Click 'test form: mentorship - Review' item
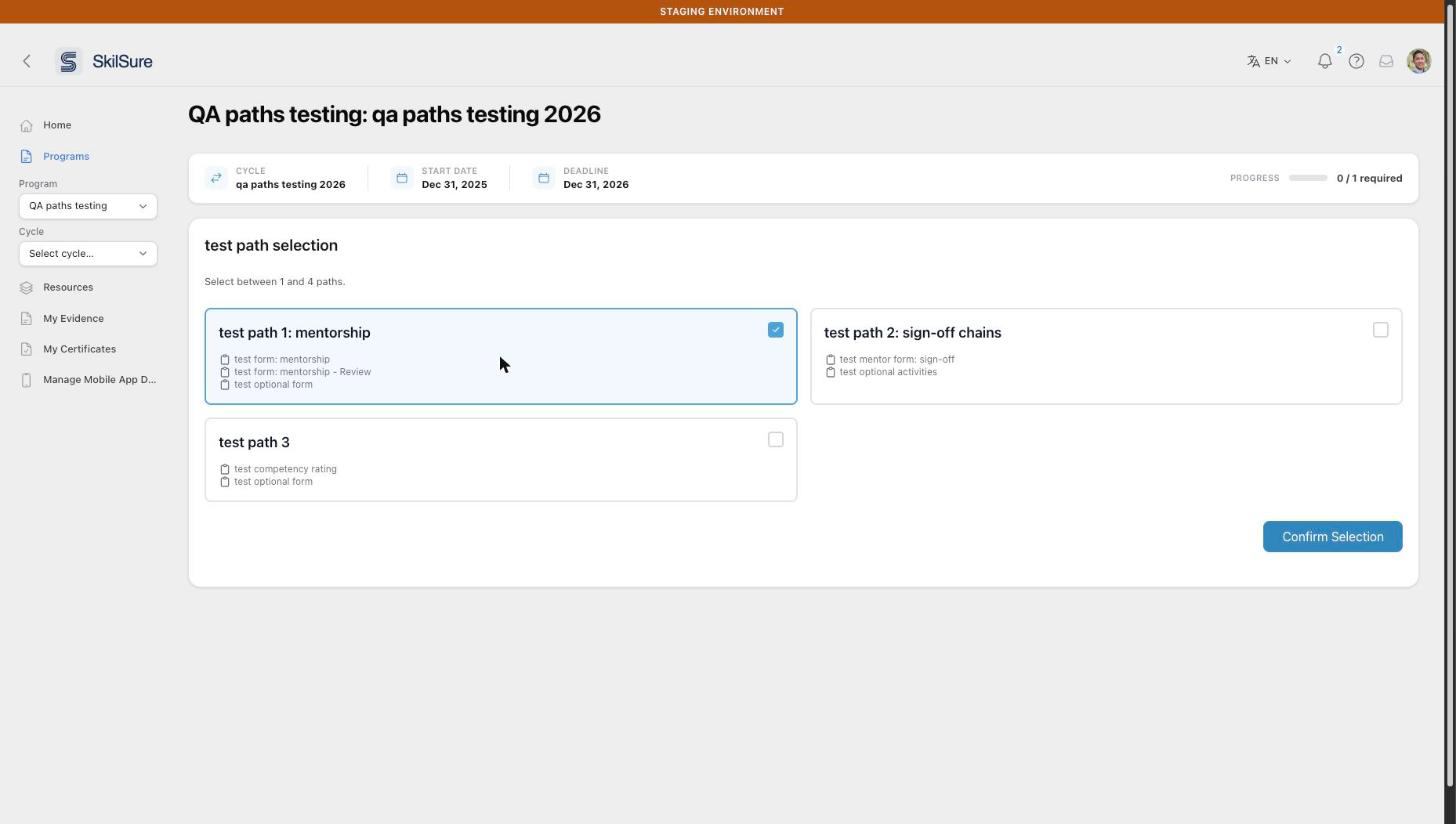The width and height of the screenshot is (1456, 824). coord(302,372)
